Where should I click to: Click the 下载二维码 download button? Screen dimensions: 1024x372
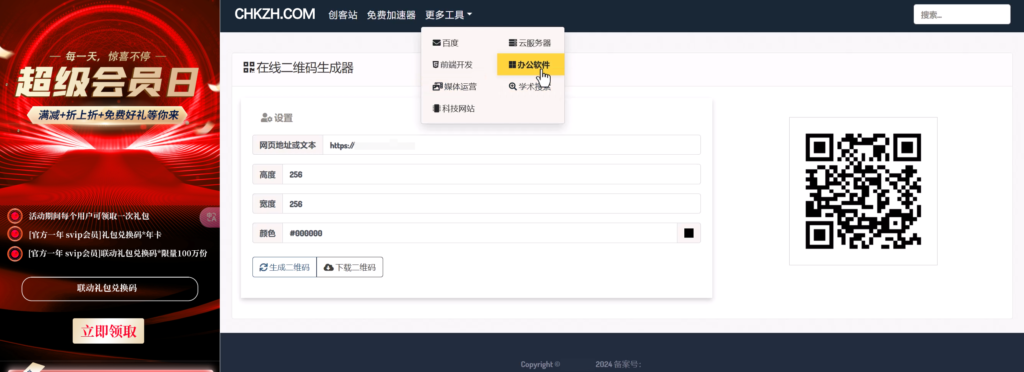[x=349, y=267]
